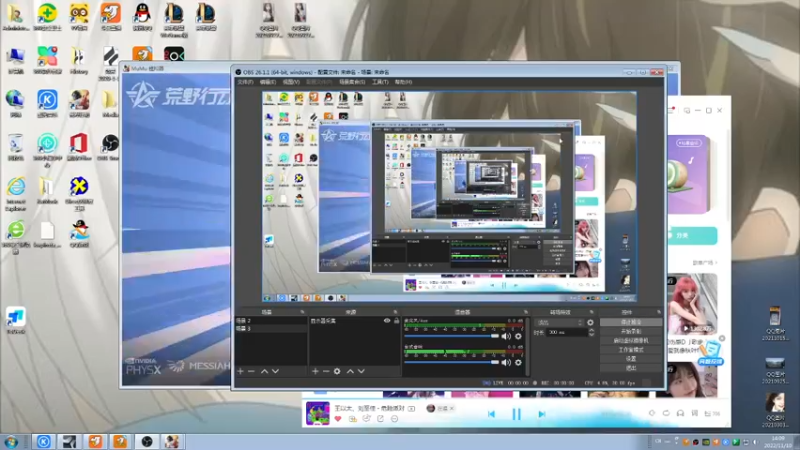Pop out the controls dock panel

[659, 312]
